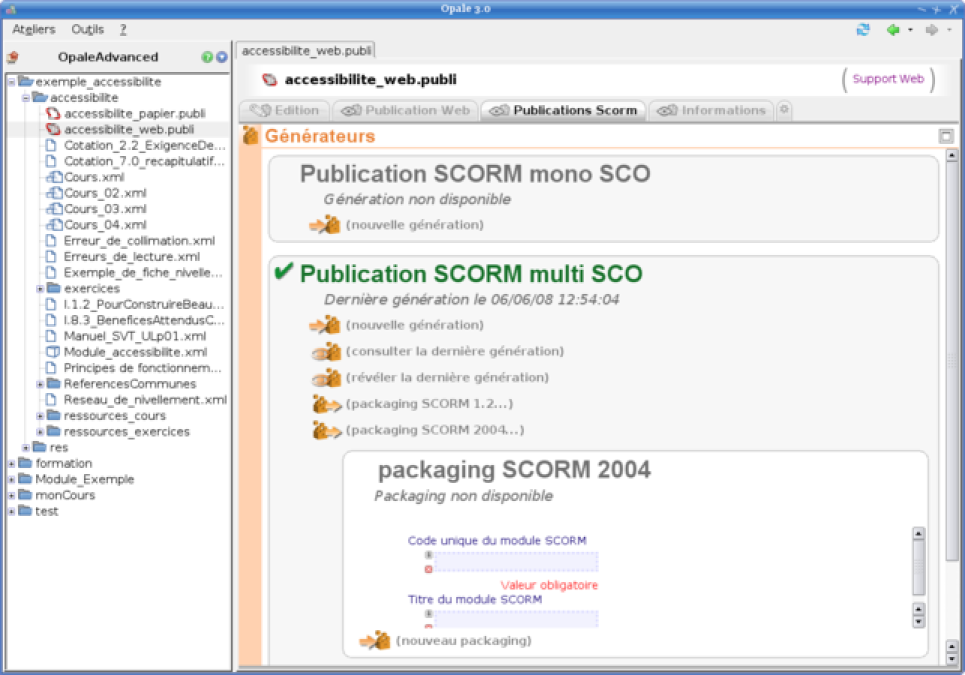The height and width of the screenshot is (675, 965).
Task: Switch to Publication Web tab
Action: tap(406, 111)
